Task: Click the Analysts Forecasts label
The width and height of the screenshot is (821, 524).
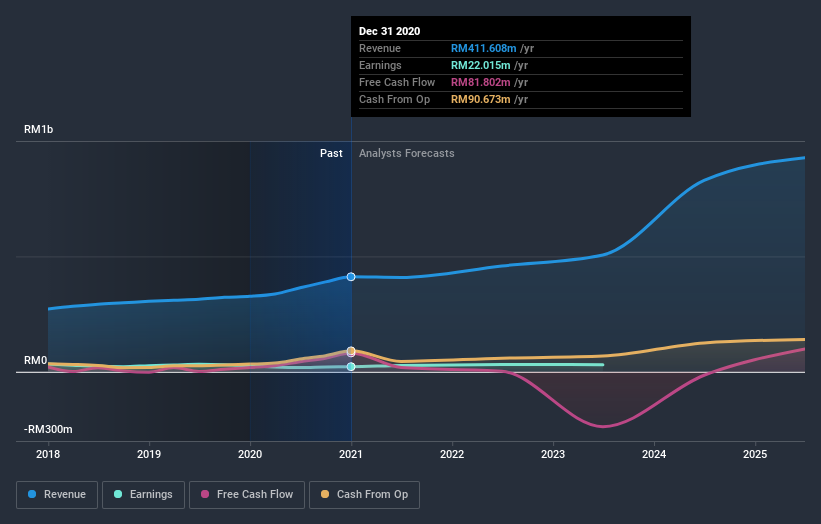Action: pos(407,153)
